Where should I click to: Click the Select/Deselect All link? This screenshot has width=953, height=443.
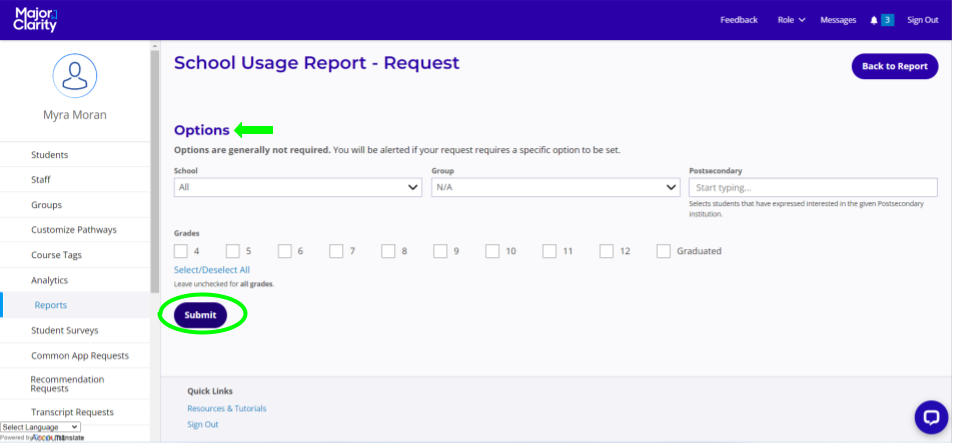click(x=212, y=270)
